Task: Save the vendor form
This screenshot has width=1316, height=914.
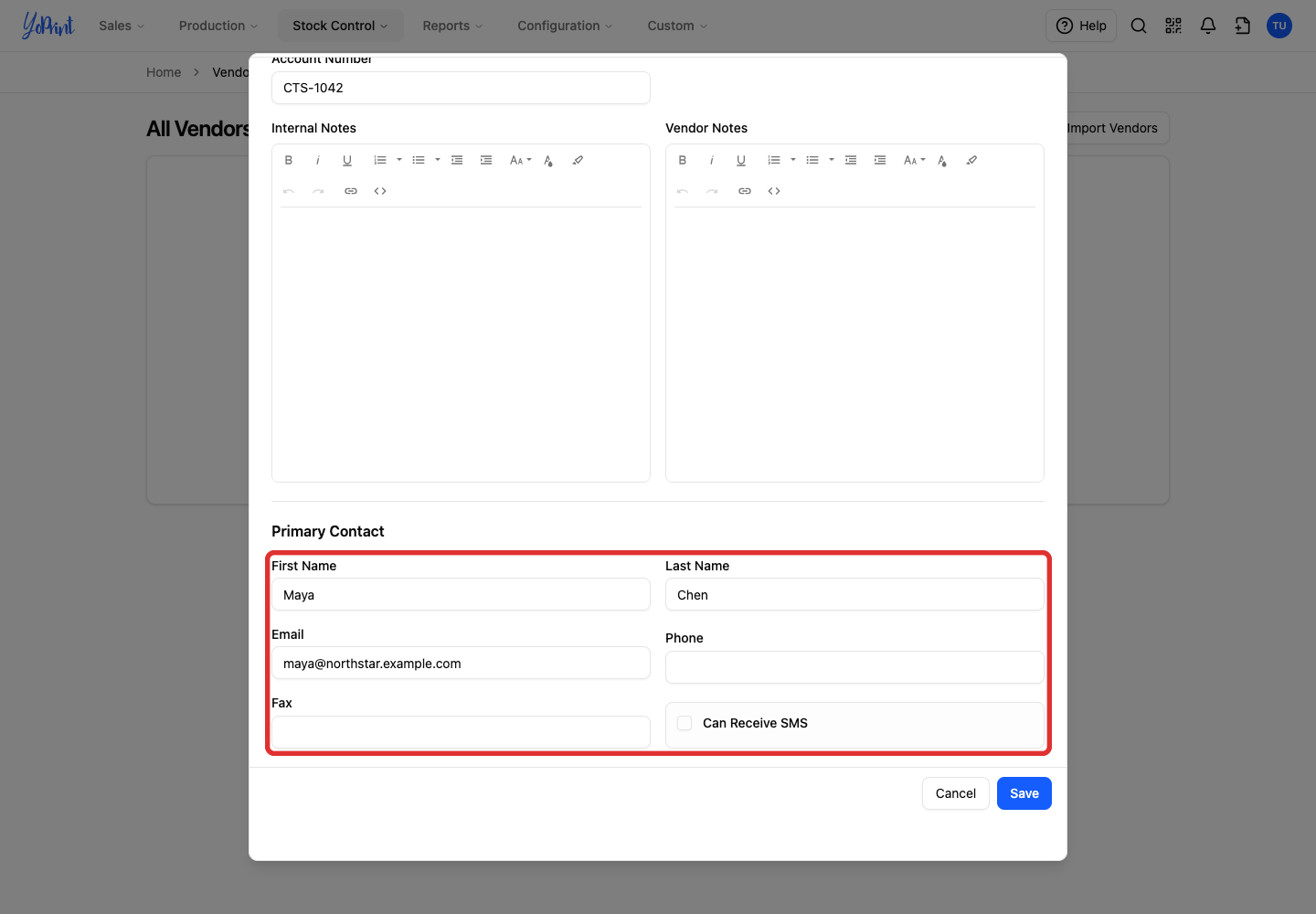Action: pos(1024,793)
